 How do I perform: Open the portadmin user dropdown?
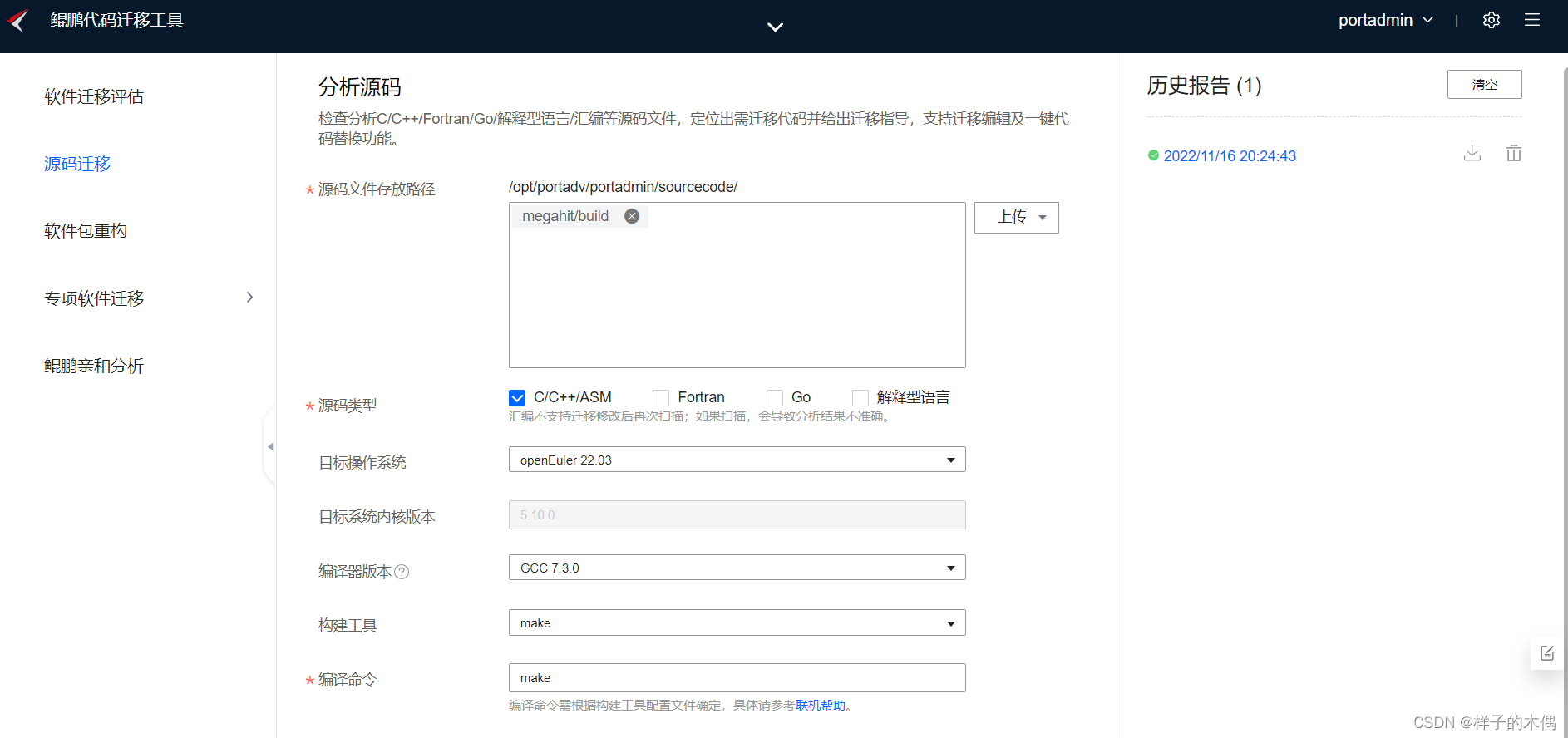point(1386,20)
